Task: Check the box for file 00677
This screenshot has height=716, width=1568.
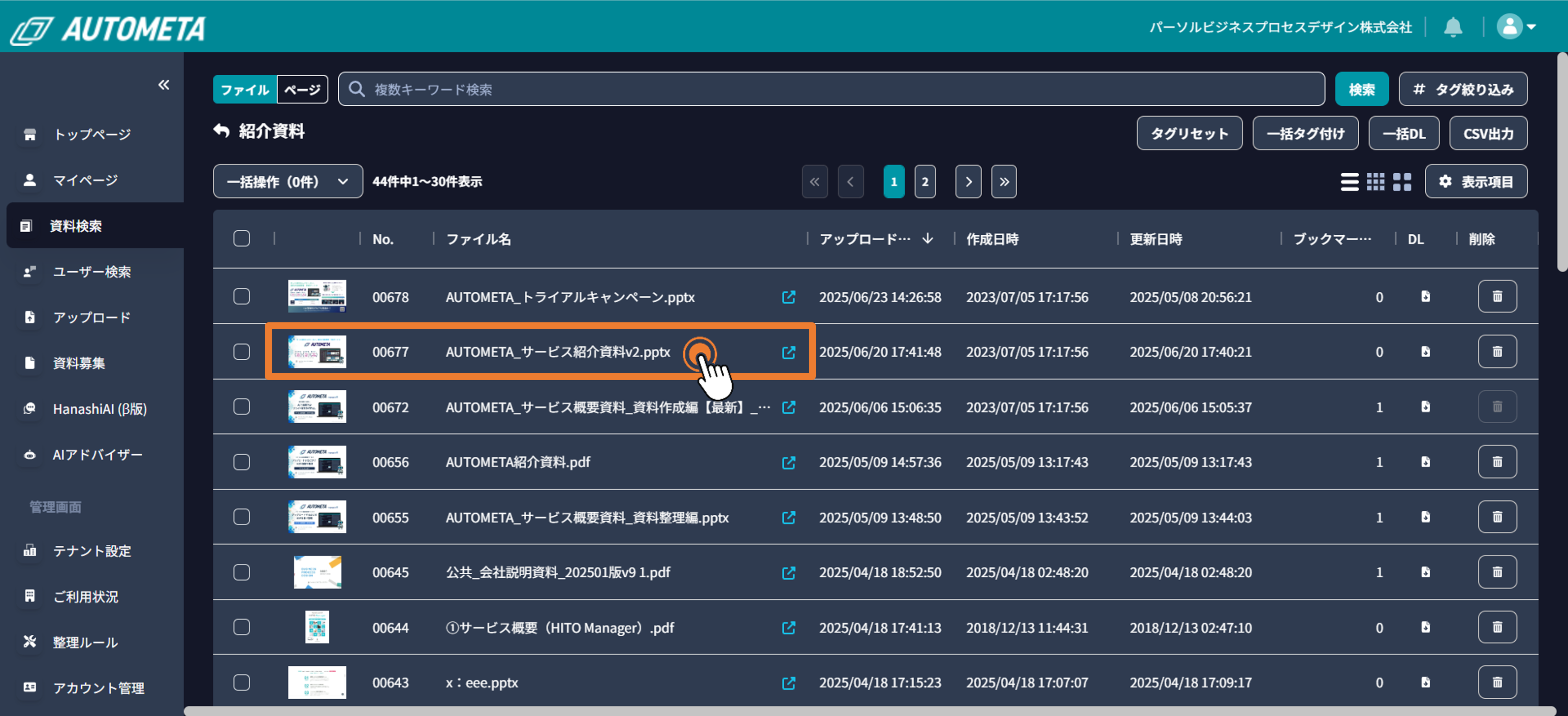Action: click(242, 352)
